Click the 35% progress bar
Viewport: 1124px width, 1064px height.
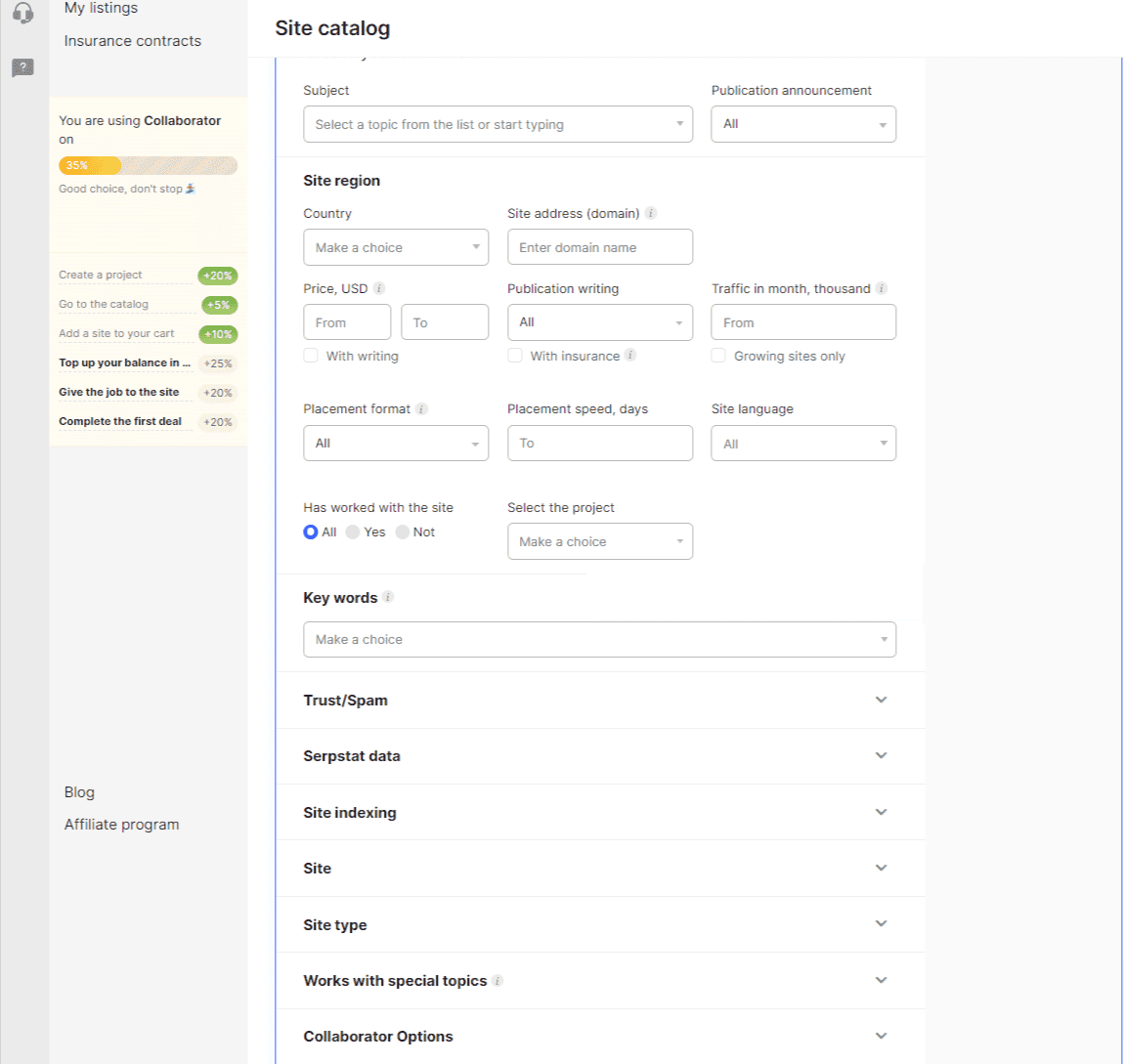148,166
